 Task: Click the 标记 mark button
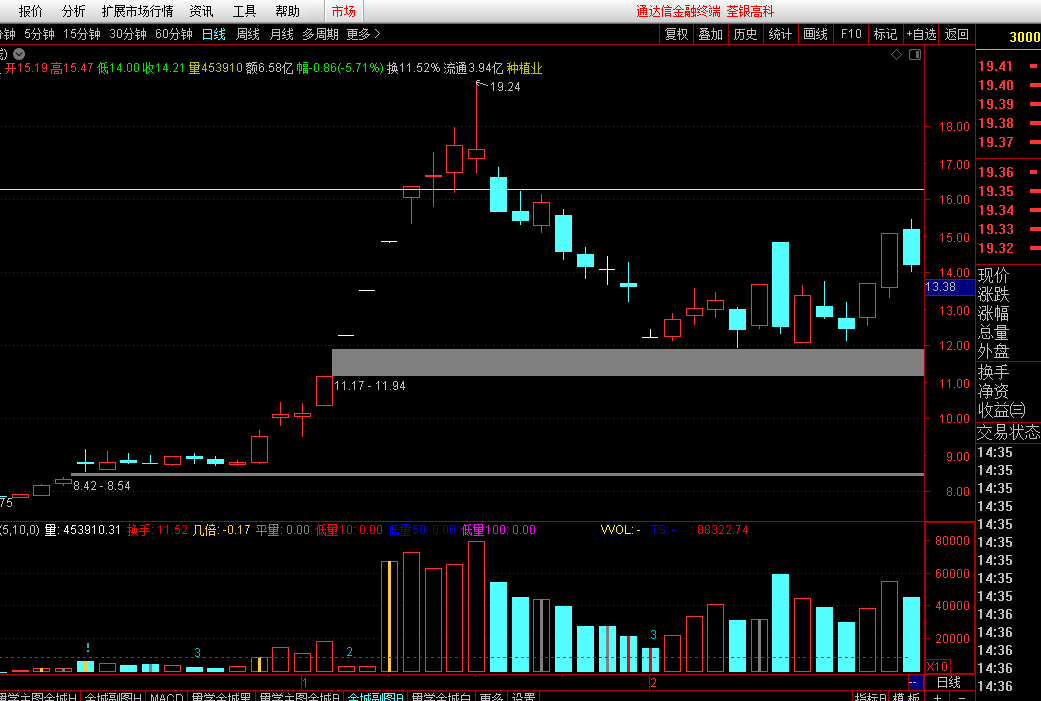885,34
